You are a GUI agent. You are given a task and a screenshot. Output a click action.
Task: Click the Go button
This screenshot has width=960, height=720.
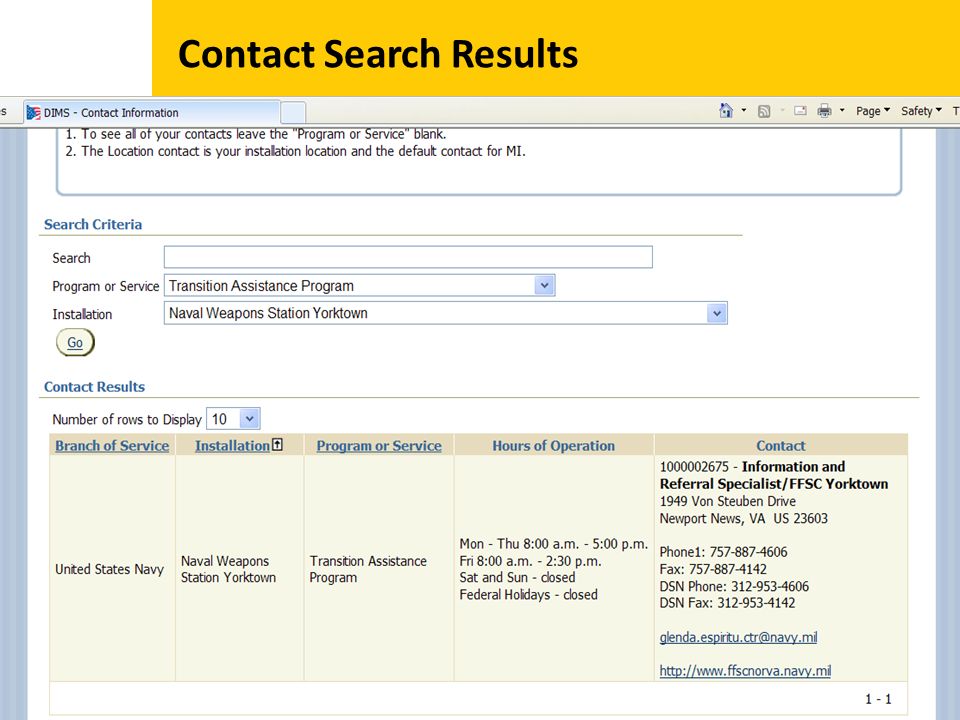75,342
